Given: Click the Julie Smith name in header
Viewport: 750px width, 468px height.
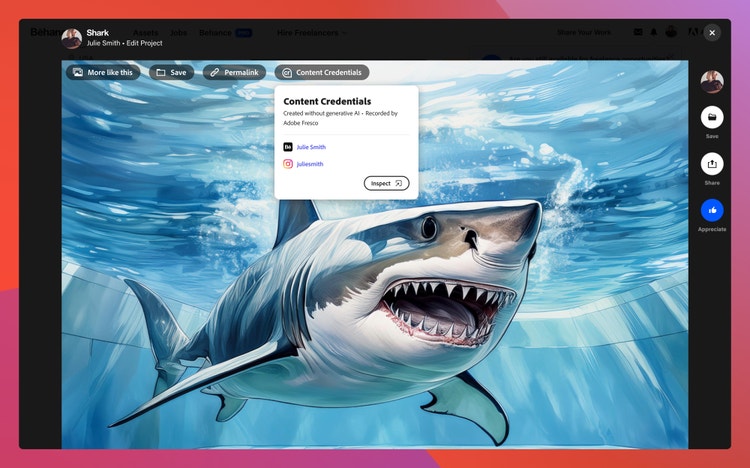Looking at the screenshot, I should (103, 43).
